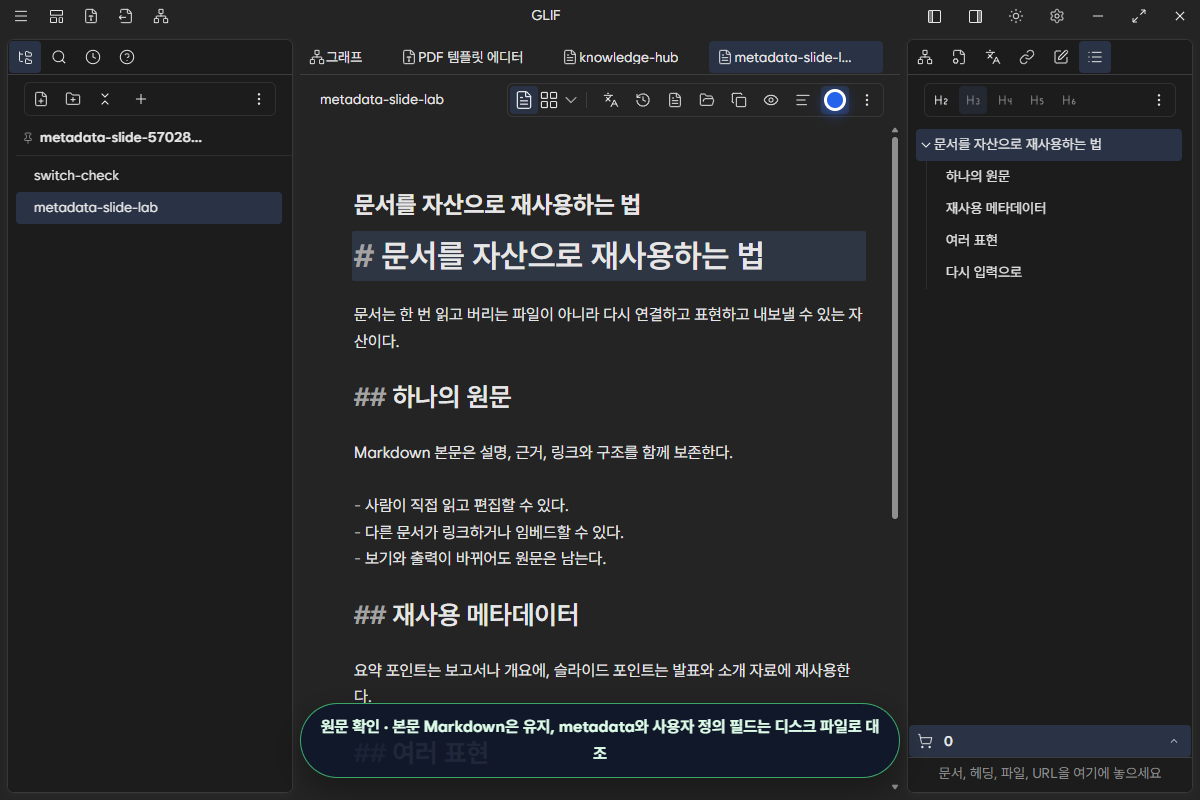
Task: Open graph view icon in right panel
Action: coord(925,57)
